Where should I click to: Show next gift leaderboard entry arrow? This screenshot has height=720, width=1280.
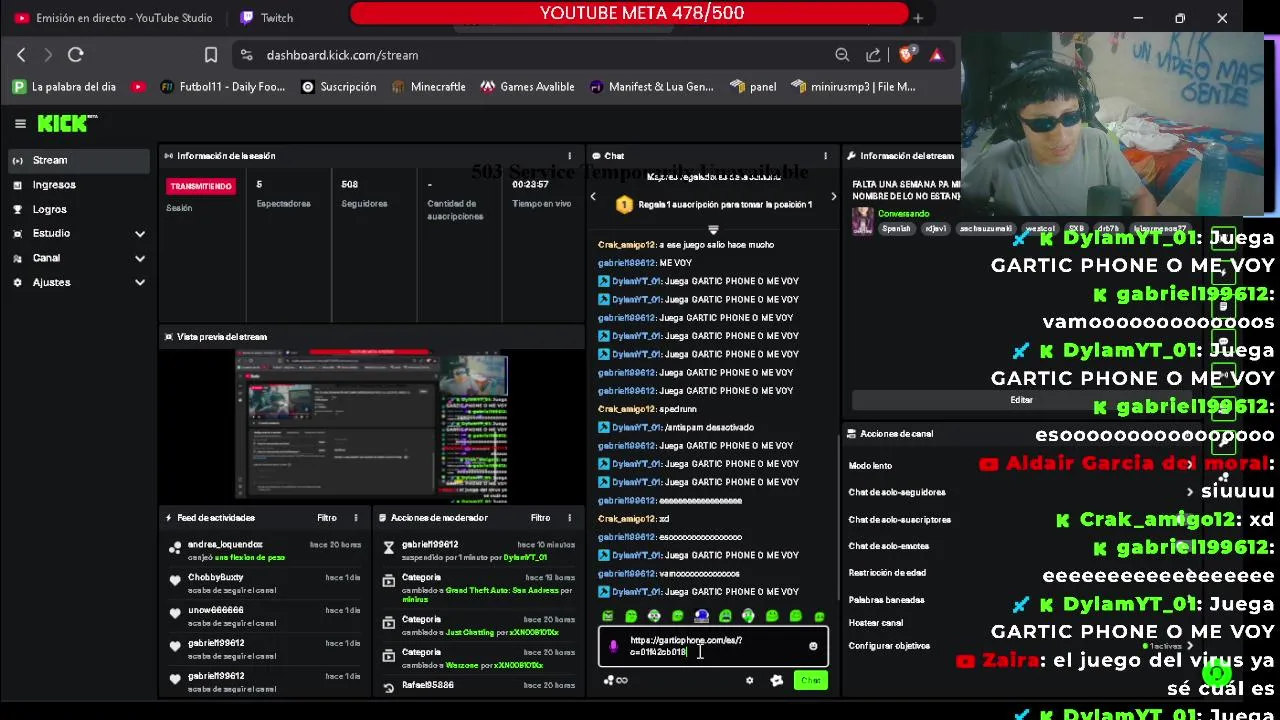click(x=833, y=197)
